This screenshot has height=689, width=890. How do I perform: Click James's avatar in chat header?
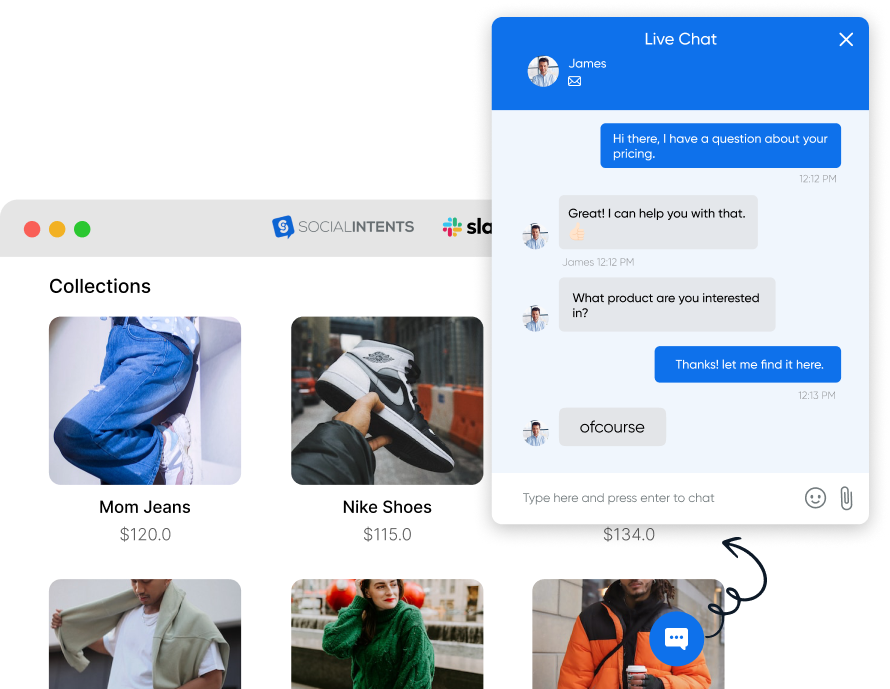tap(543, 71)
